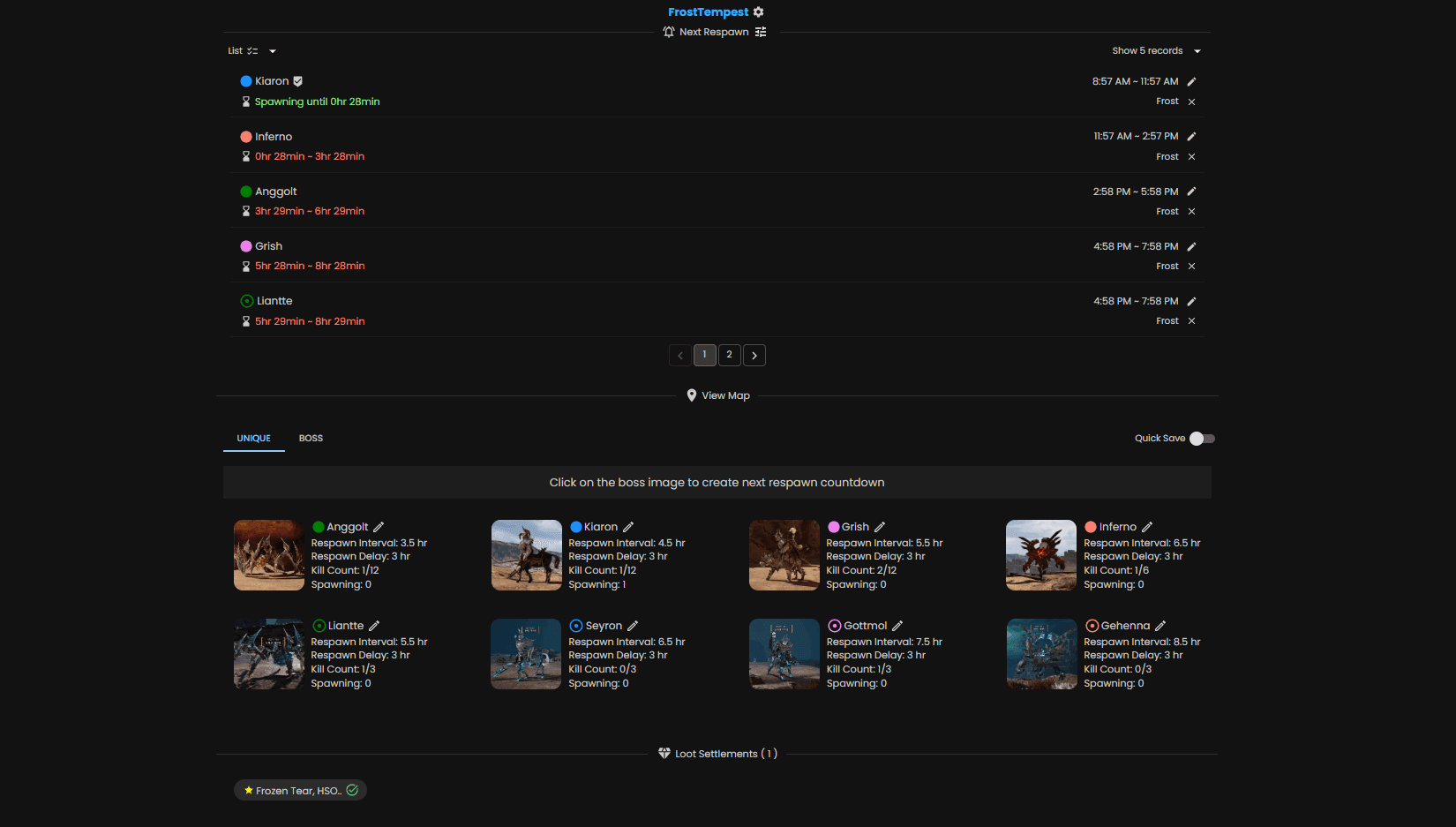Click Anggolt countdown '3hr 29min ~ 6hr 29min'
The height and width of the screenshot is (827, 1456).
[x=310, y=211]
